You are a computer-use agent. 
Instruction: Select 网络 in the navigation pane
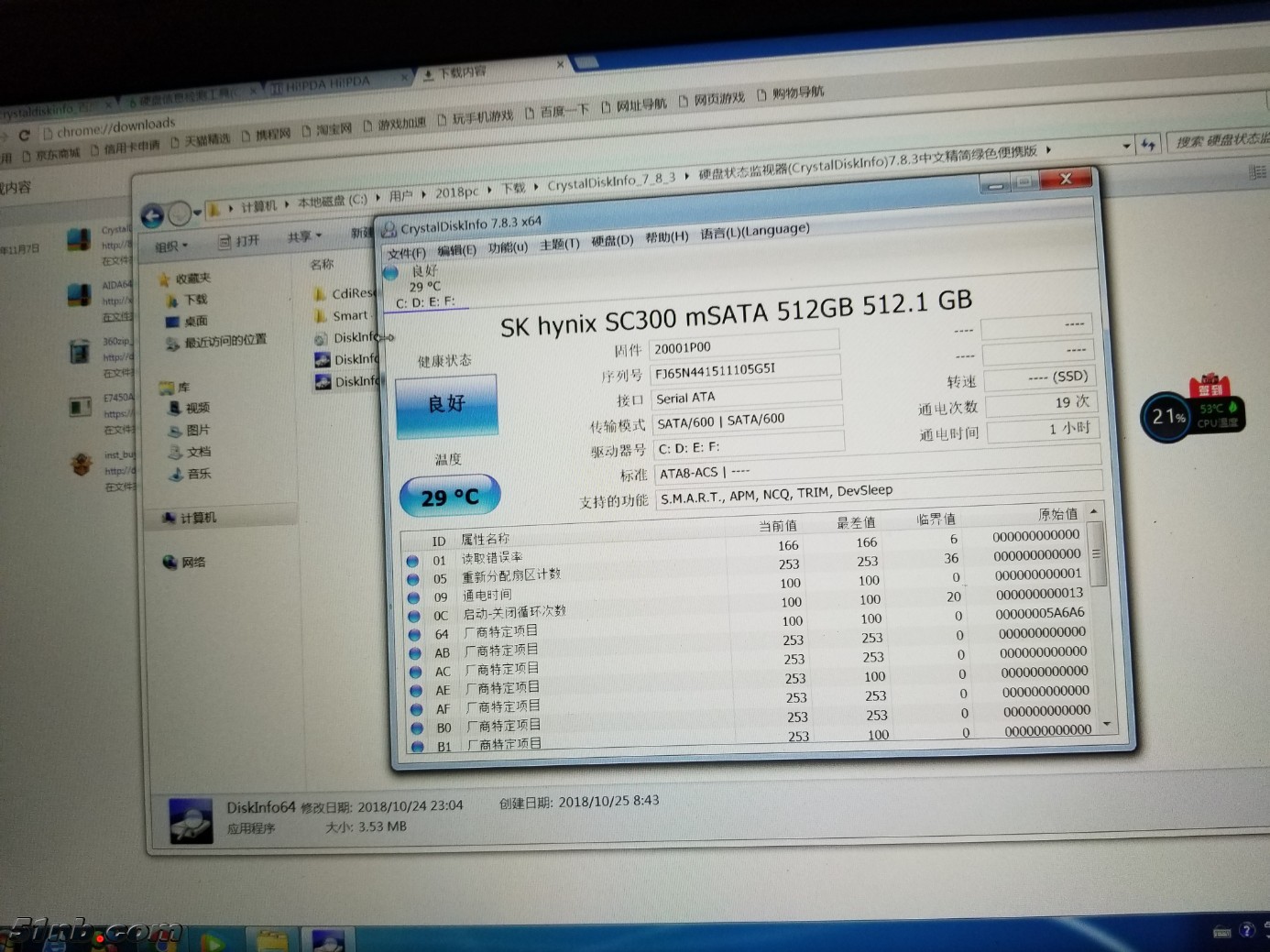point(192,563)
